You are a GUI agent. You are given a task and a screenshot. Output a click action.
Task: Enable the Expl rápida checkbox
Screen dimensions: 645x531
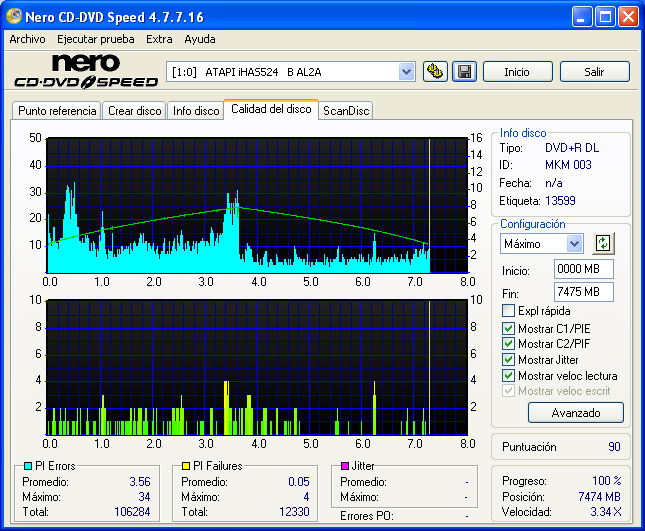click(509, 311)
